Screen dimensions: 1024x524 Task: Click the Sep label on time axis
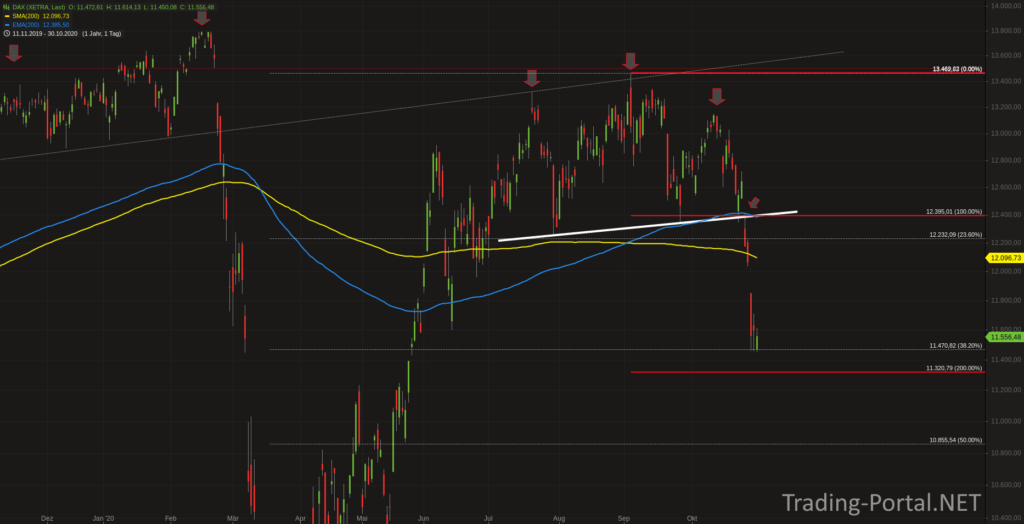coord(624,518)
